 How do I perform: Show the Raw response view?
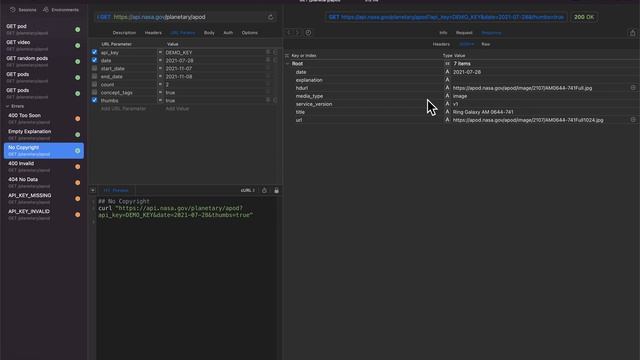pos(486,44)
